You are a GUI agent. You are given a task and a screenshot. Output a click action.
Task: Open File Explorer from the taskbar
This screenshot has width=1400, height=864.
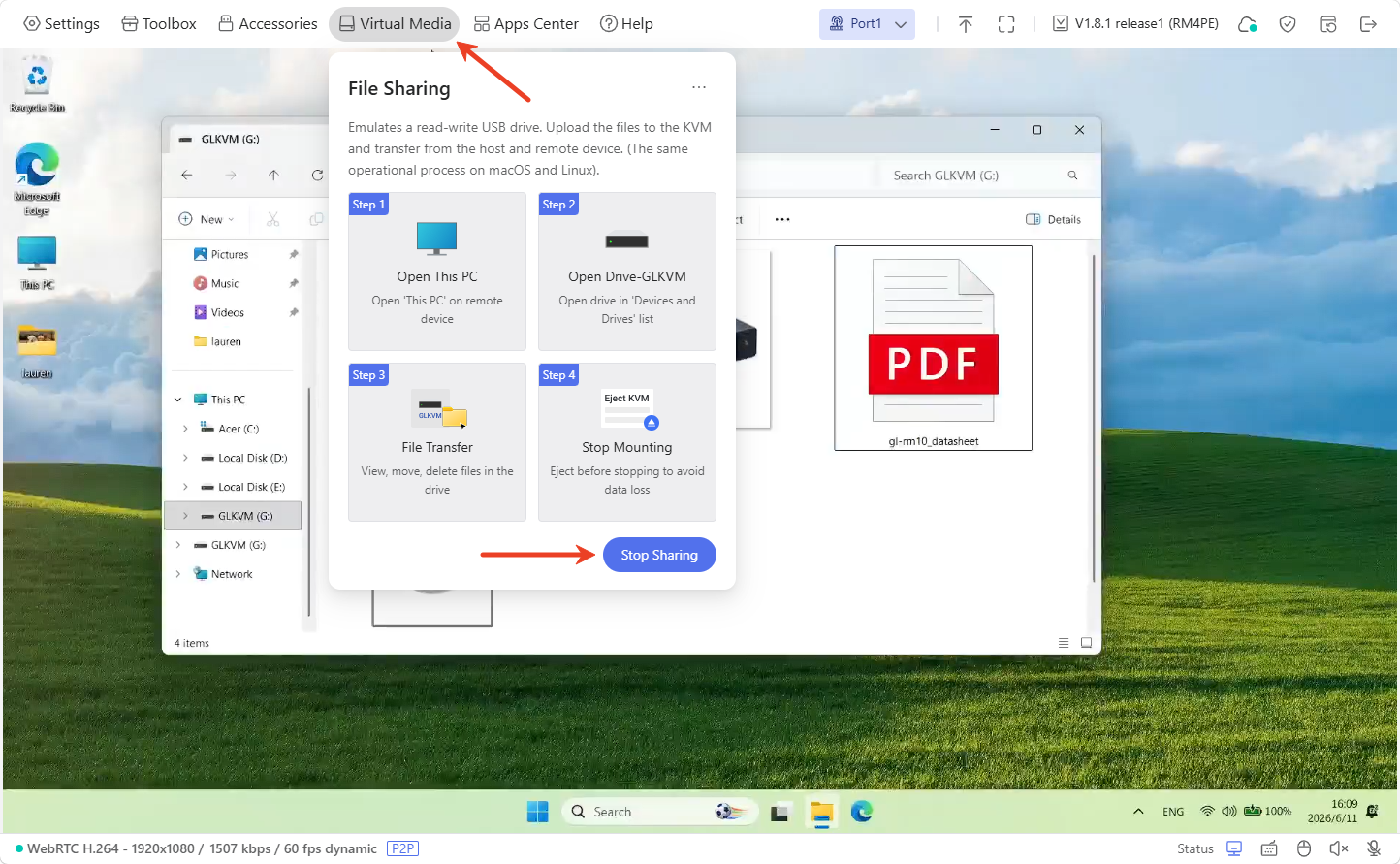point(822,813)
